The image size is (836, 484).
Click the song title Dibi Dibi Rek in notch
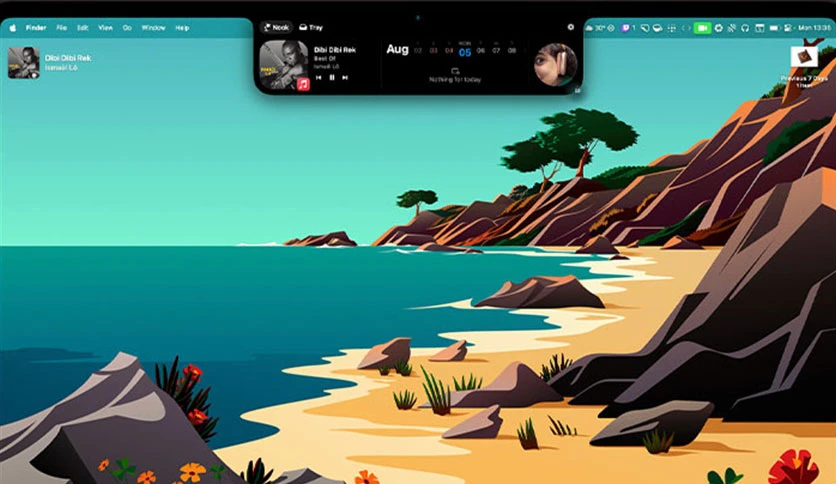tap(335, 50)
